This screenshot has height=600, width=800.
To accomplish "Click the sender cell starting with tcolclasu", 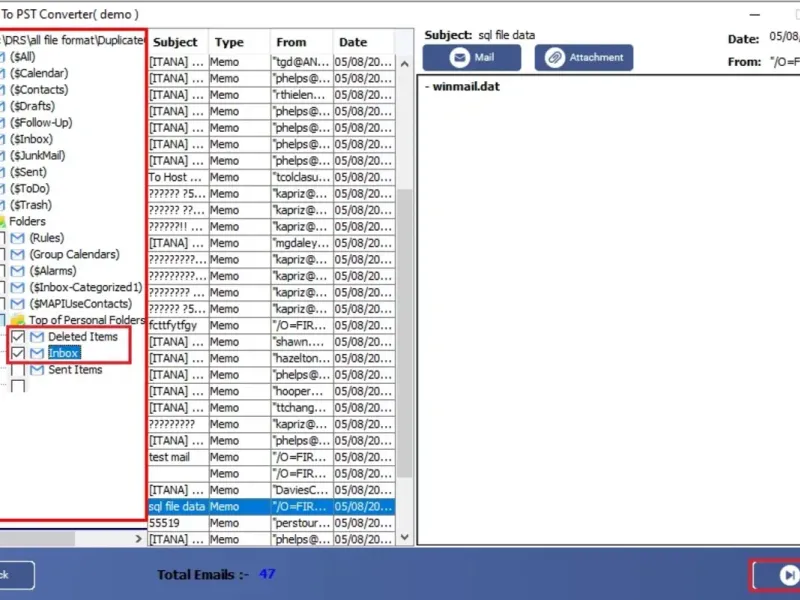I will [x=302, y=177].
